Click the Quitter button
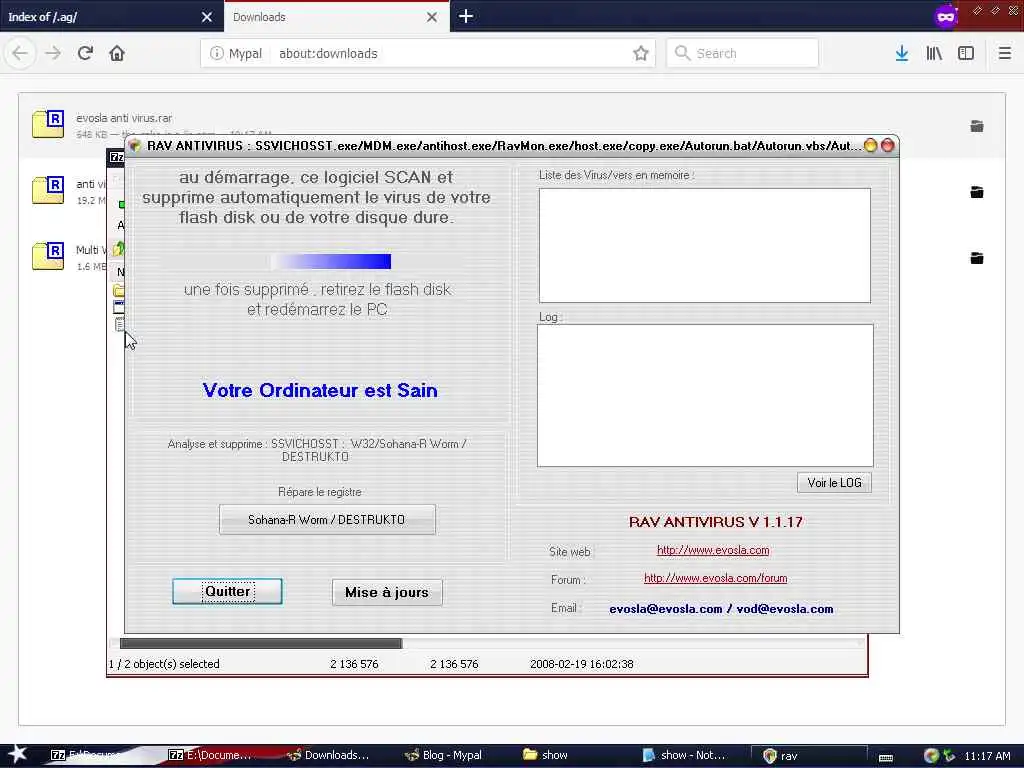Image resolution: width=1024 pixels, height=768 pixels. pyautogui.click(x=227, y=592)
